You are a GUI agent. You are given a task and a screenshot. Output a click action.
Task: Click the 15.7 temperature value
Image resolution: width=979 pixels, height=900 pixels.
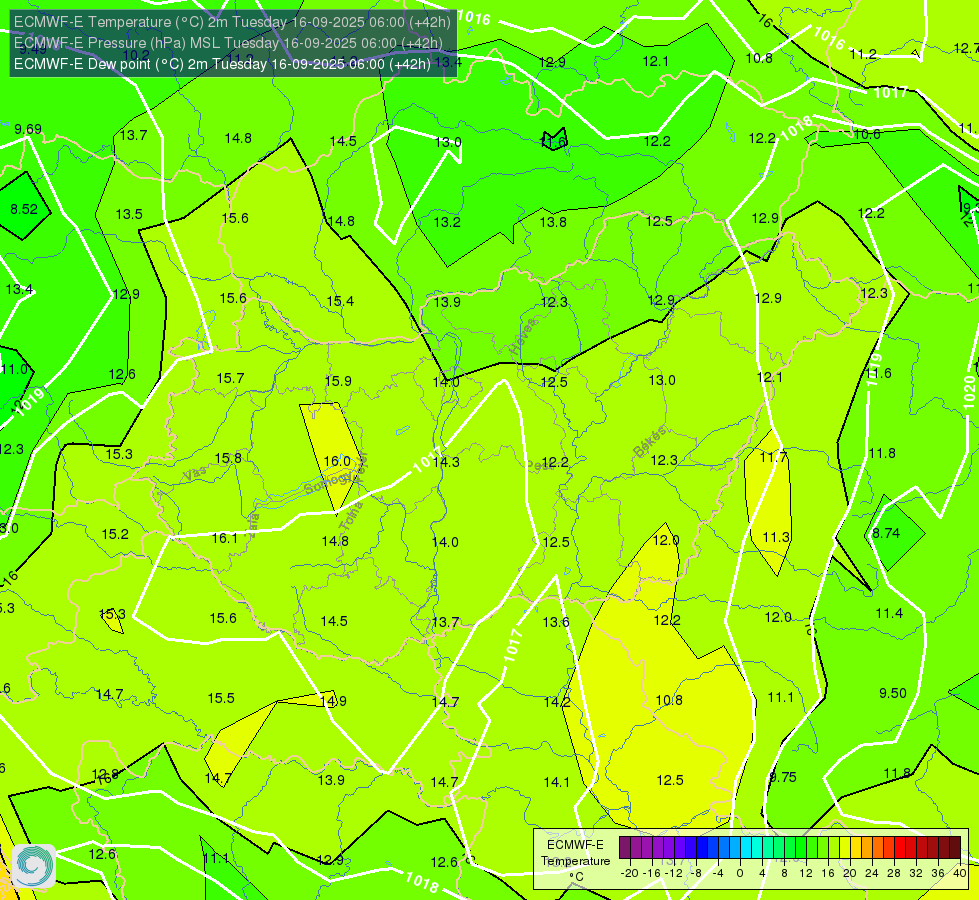230,378
